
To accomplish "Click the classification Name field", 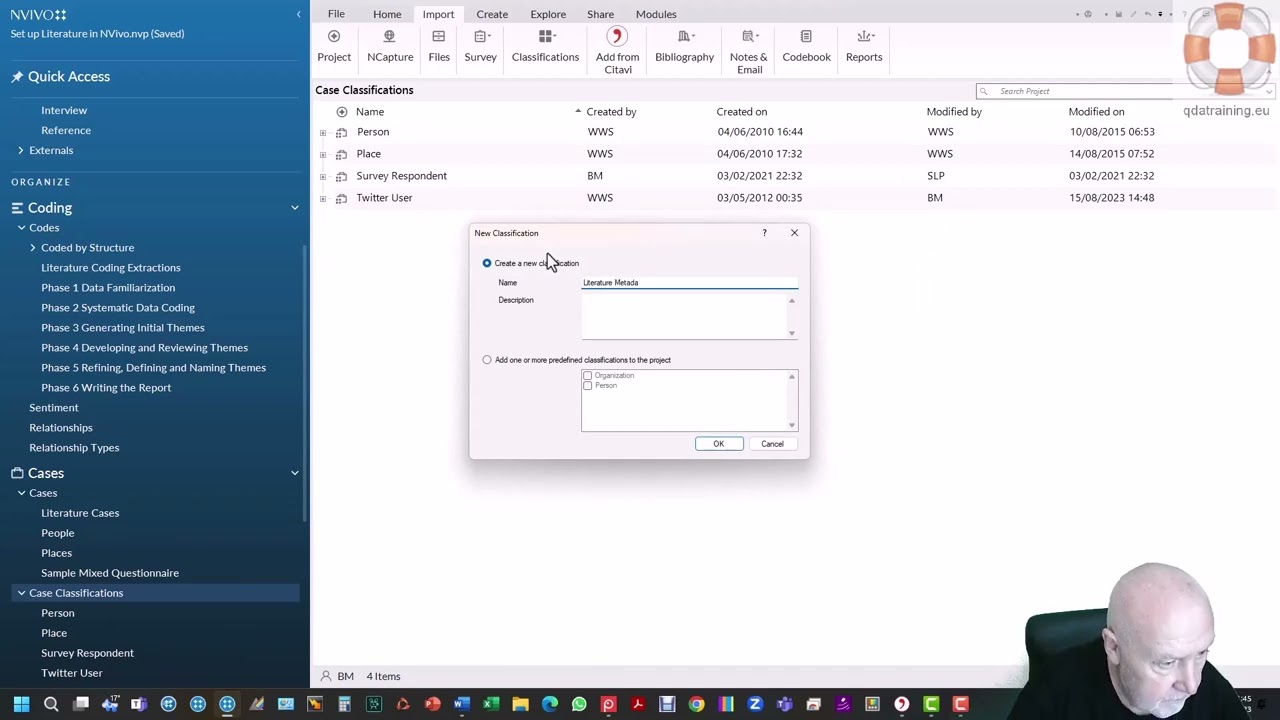I will tap(690, 283).
